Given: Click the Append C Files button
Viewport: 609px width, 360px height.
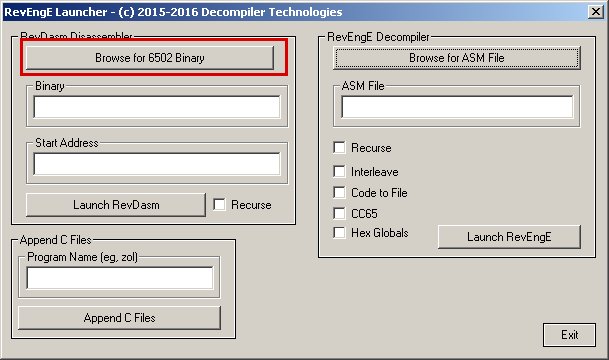Looking at the screenshot, I should [119, 318].
